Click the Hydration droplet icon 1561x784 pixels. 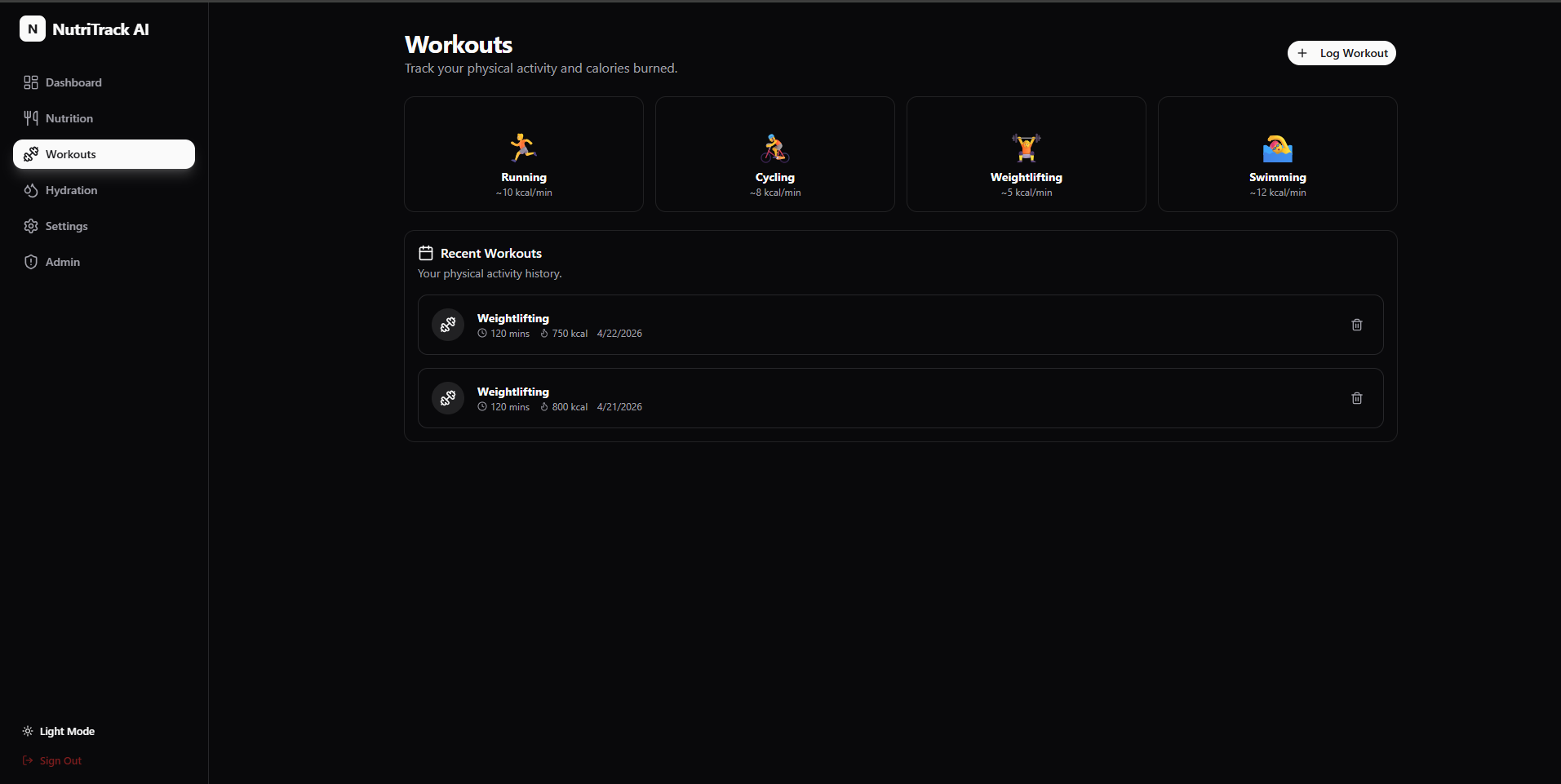pos(31,190)
